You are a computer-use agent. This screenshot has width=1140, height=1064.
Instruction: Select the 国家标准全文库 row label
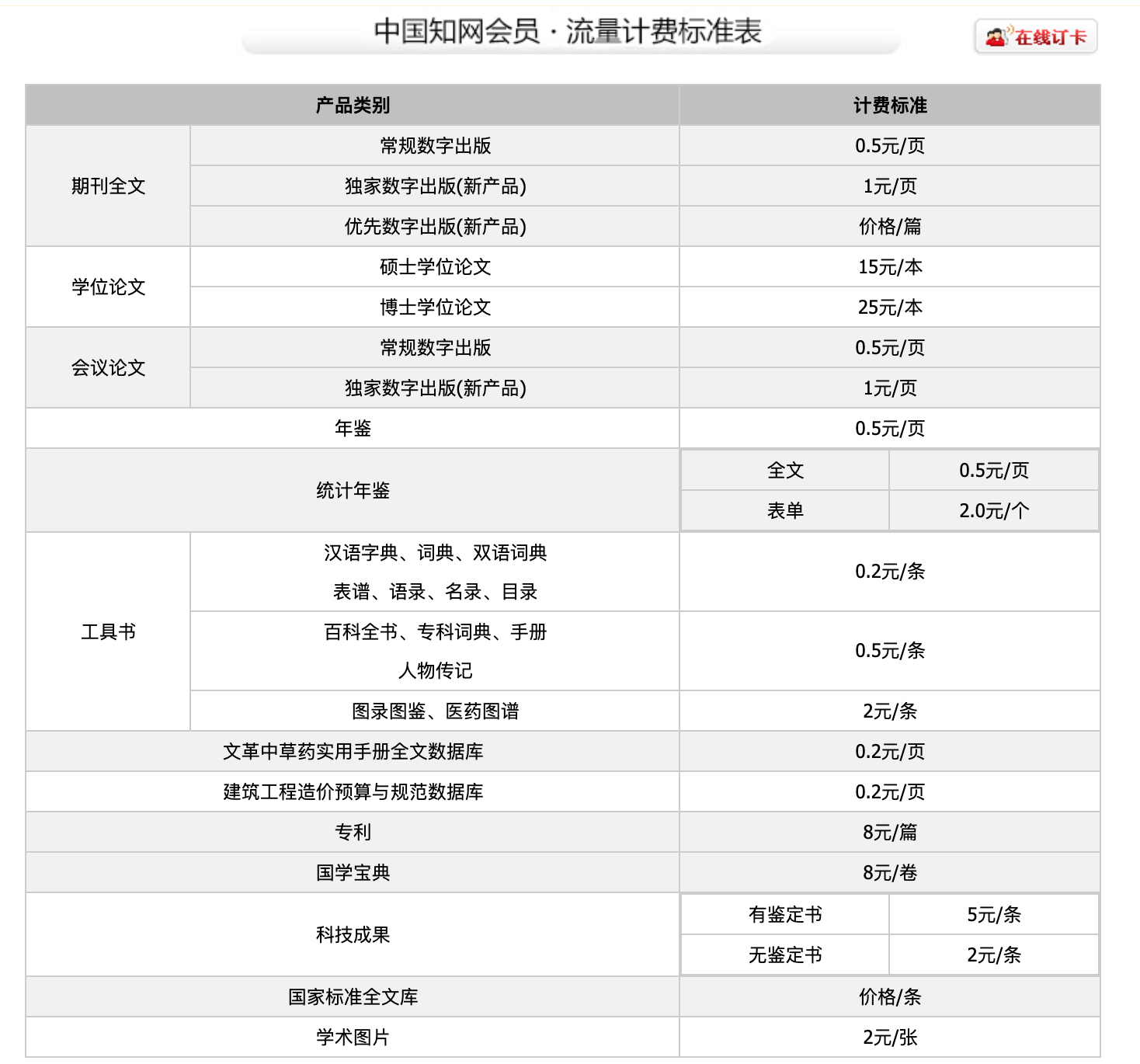coord(353,996)
